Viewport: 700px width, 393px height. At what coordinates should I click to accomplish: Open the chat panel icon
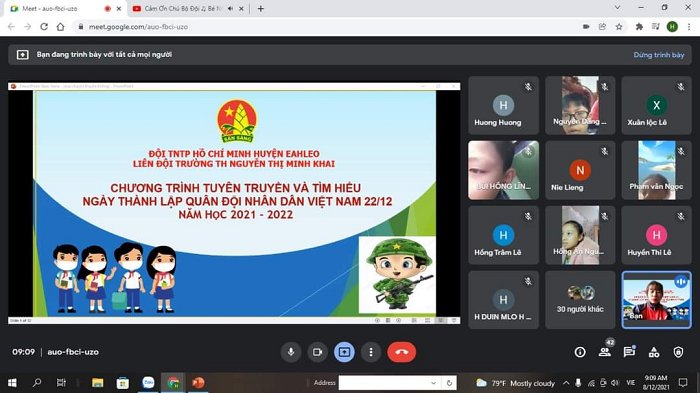tap(629, 352)
